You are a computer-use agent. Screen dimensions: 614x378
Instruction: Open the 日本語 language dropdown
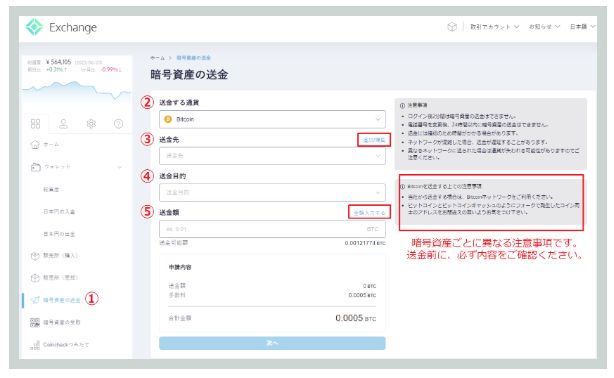coord(582,27)
